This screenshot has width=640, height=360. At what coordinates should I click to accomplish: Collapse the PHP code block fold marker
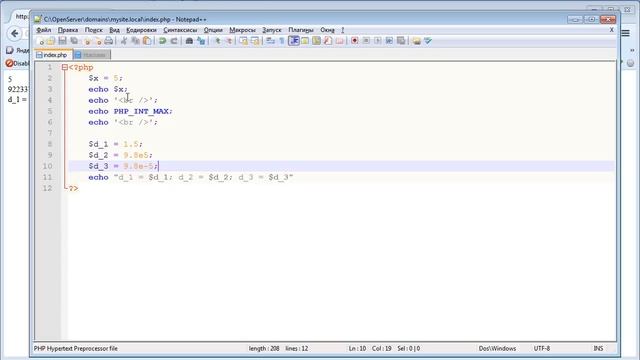64,67
